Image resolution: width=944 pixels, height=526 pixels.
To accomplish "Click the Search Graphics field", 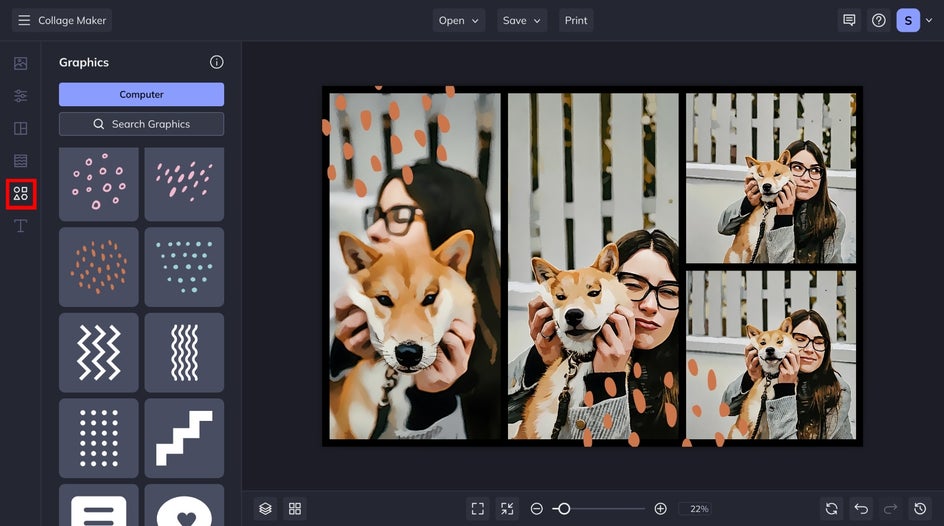I will click(x=141, y=124).
